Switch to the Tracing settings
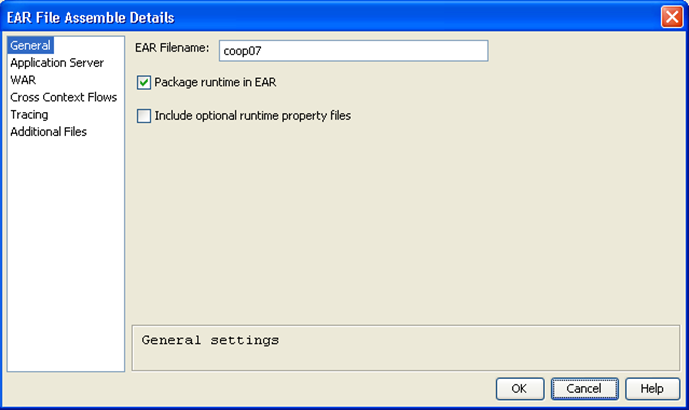 (29, 114)
